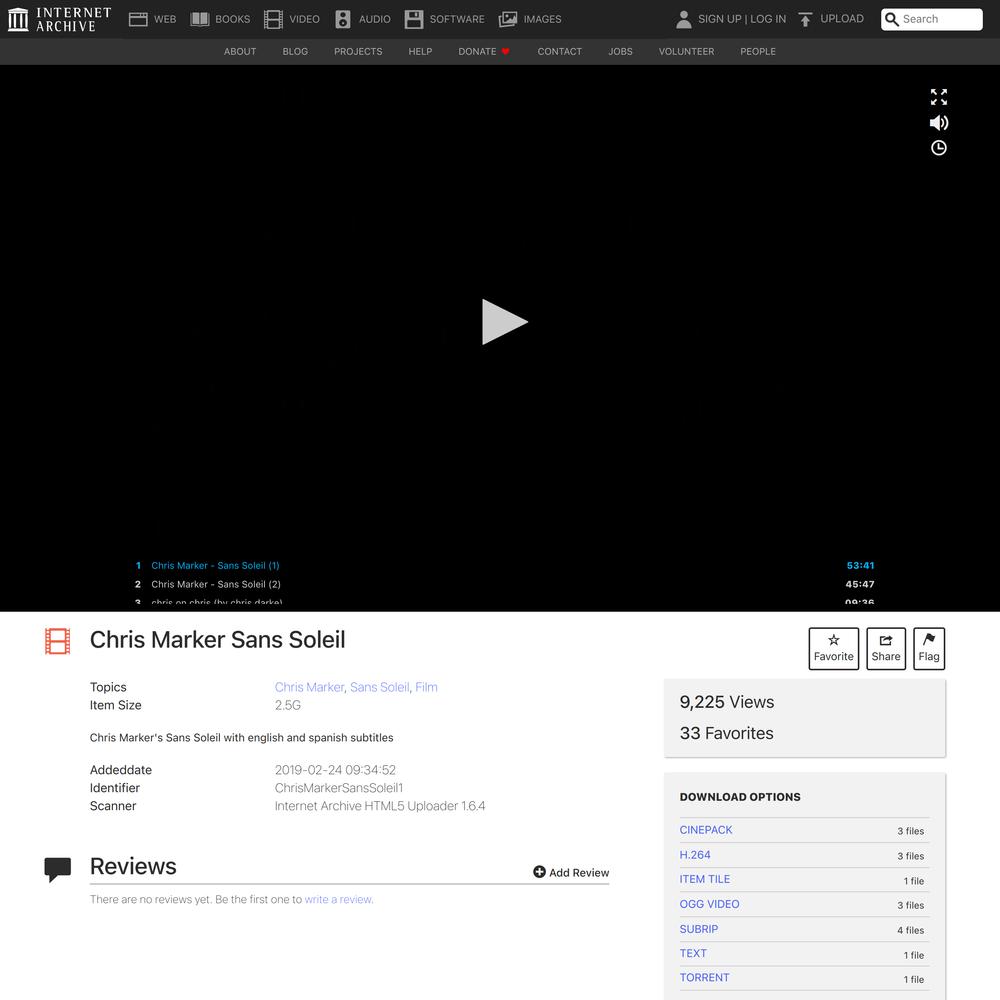Select playlist track Sans Soleil (1)
The image size is (1000, 1000).
[215, 566]
